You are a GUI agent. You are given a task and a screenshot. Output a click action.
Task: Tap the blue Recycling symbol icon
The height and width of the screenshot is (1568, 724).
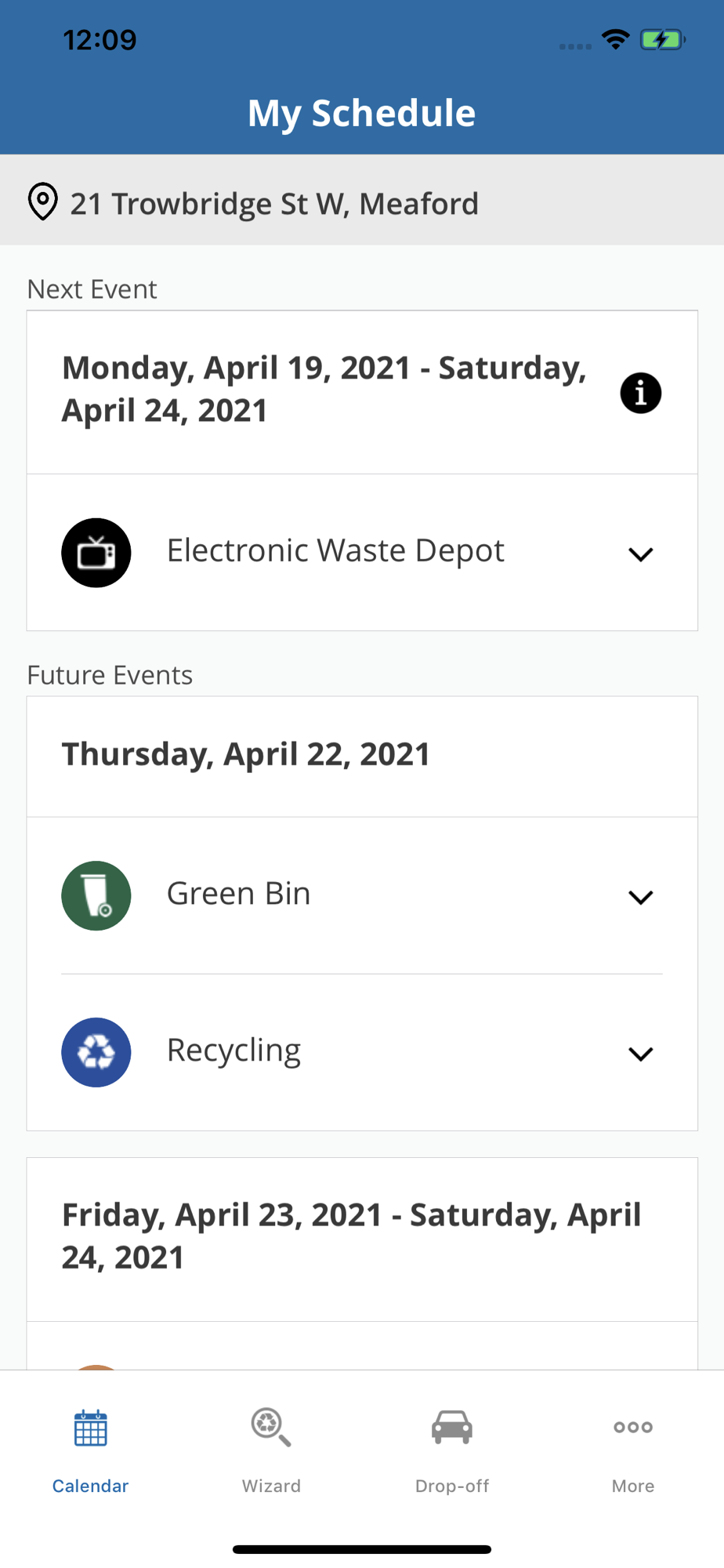coord(96,1052)
